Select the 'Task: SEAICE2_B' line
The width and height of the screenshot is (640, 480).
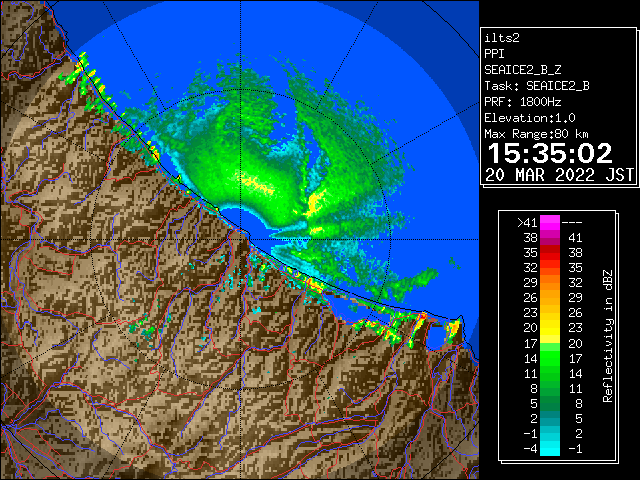(x=537, y=86)
